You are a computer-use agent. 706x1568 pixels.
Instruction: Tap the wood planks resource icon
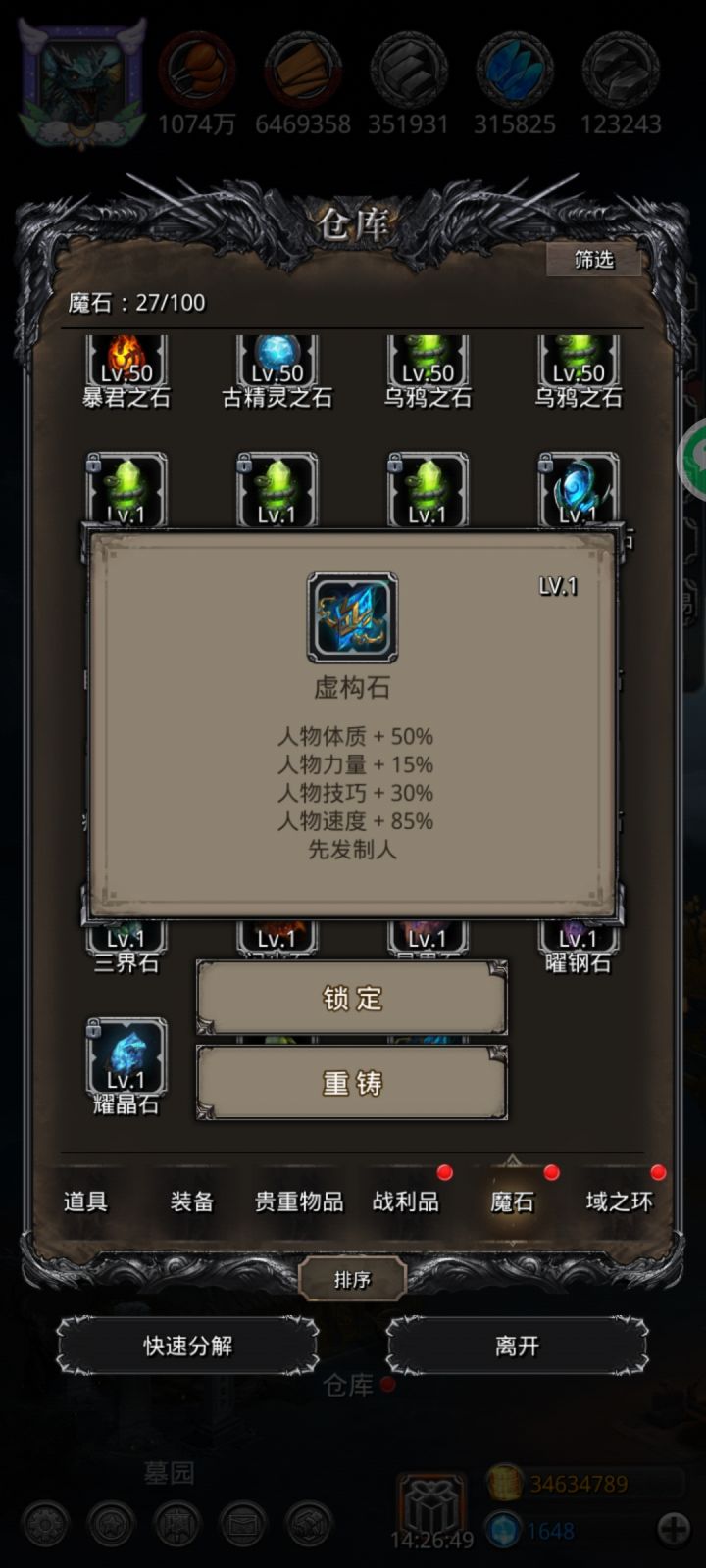[x=303, y=69]
